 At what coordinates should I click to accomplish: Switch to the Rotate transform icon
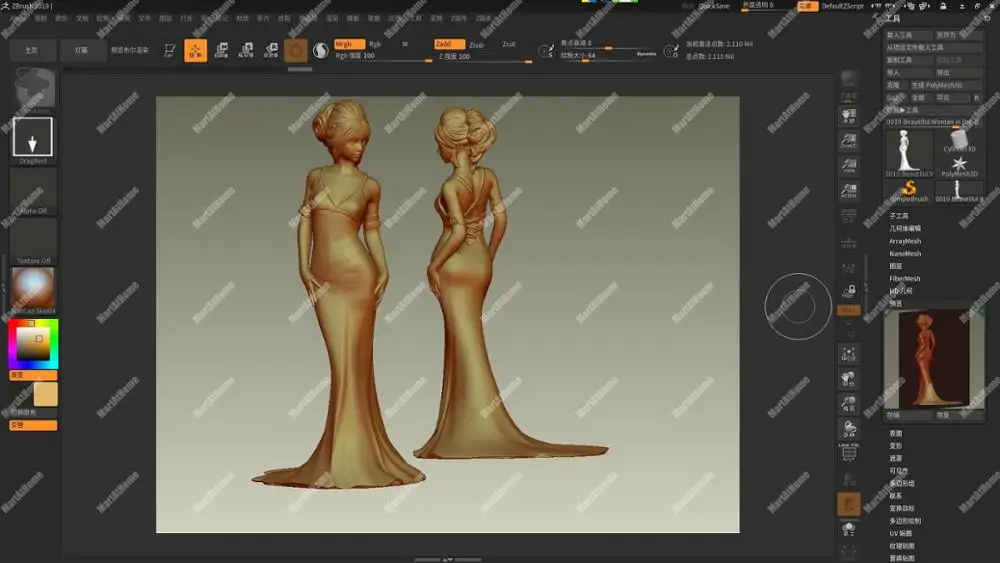[271, 50]
